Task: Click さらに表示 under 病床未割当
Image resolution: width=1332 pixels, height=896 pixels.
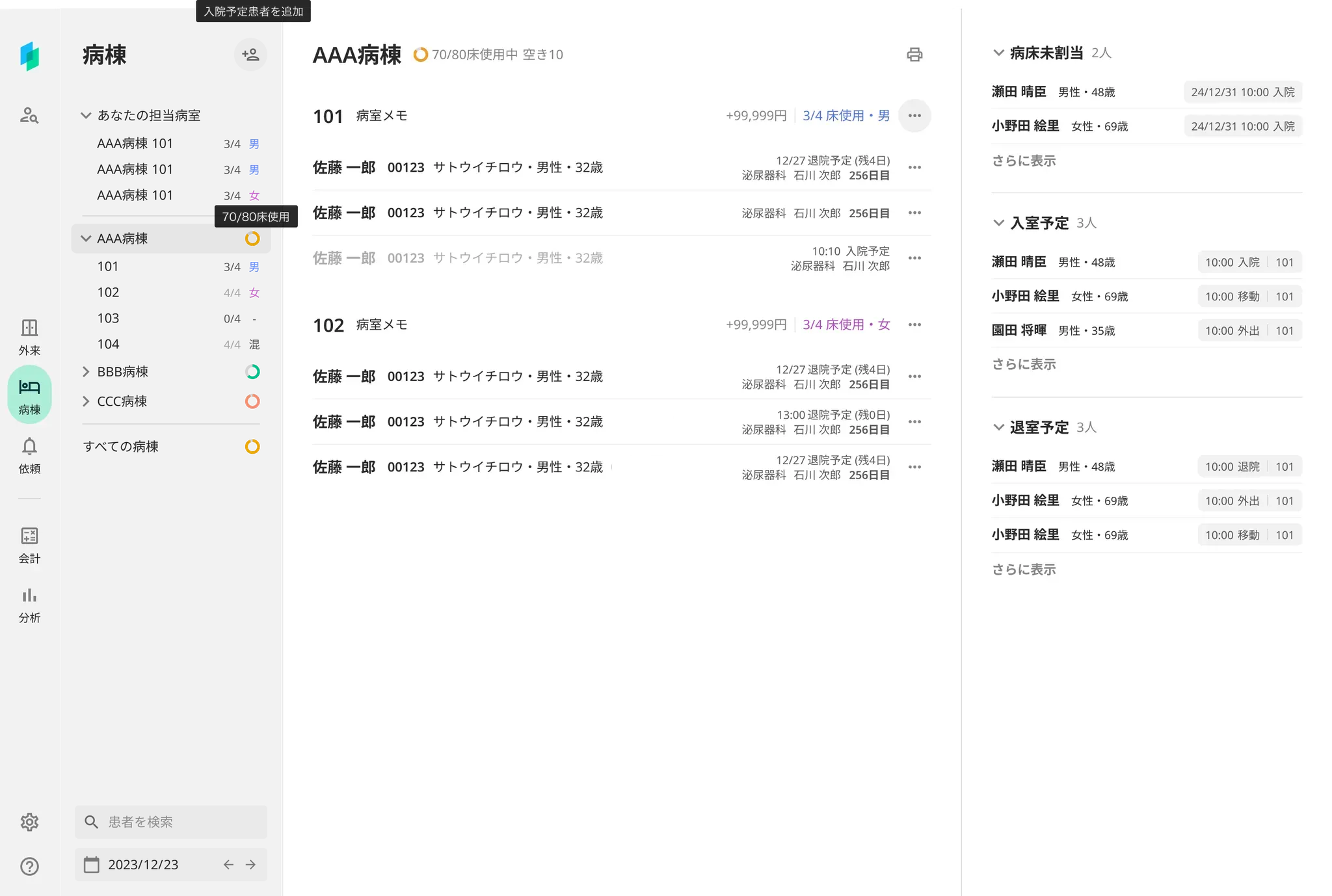Action: tap(1024, 161)
